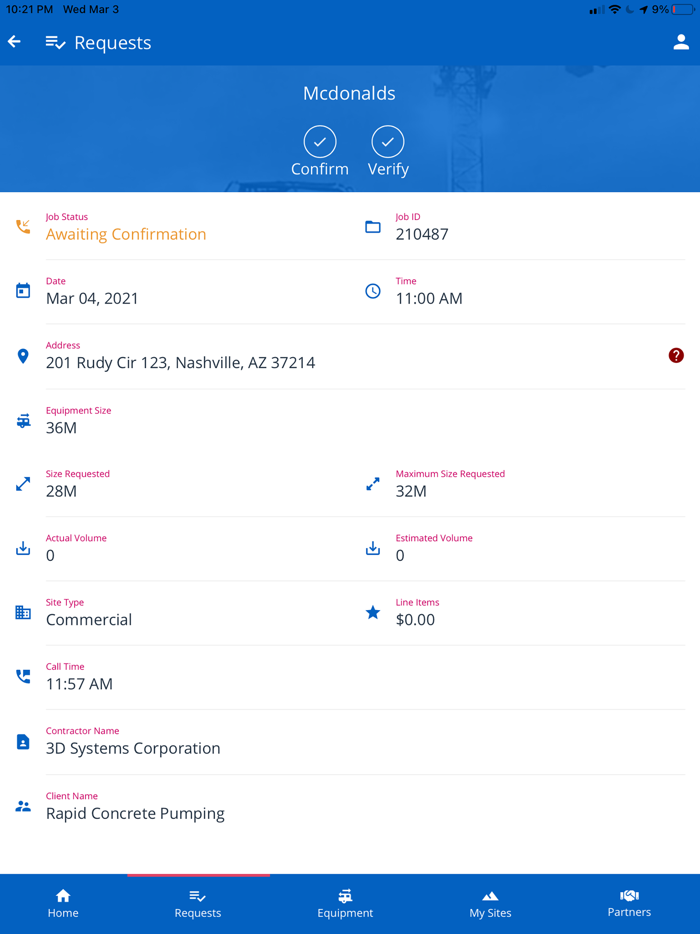Tap the Mcdonalds job title
Screen dimensions: 700x934
pyautogui.click(x=349, y=93)
